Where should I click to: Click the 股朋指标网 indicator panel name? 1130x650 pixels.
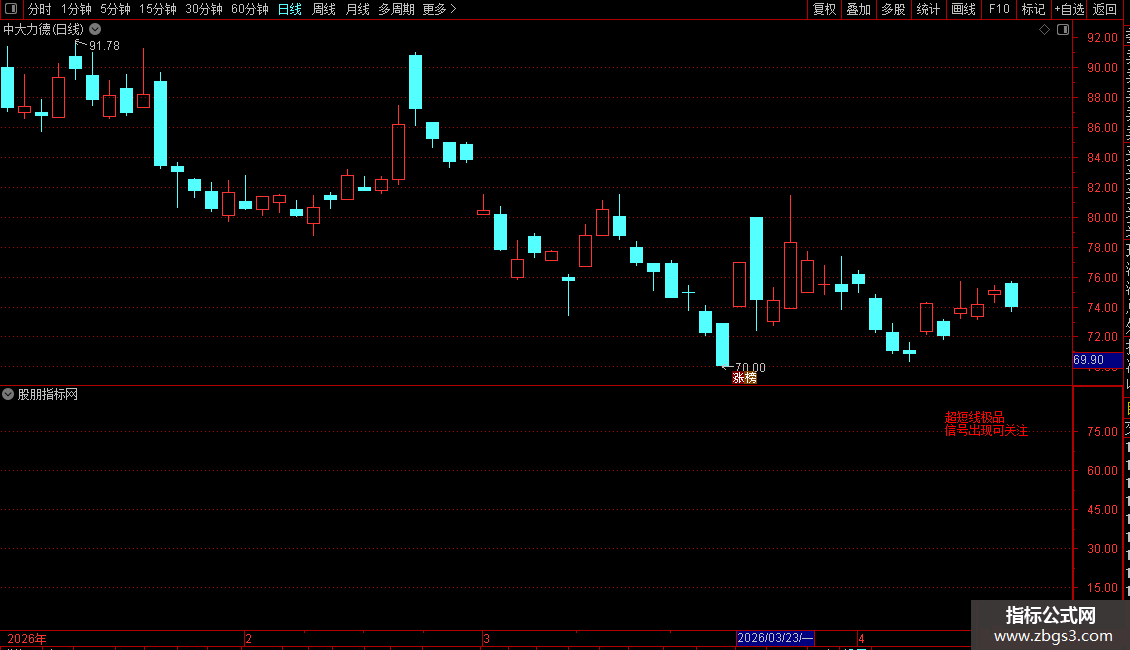(48, 394)
